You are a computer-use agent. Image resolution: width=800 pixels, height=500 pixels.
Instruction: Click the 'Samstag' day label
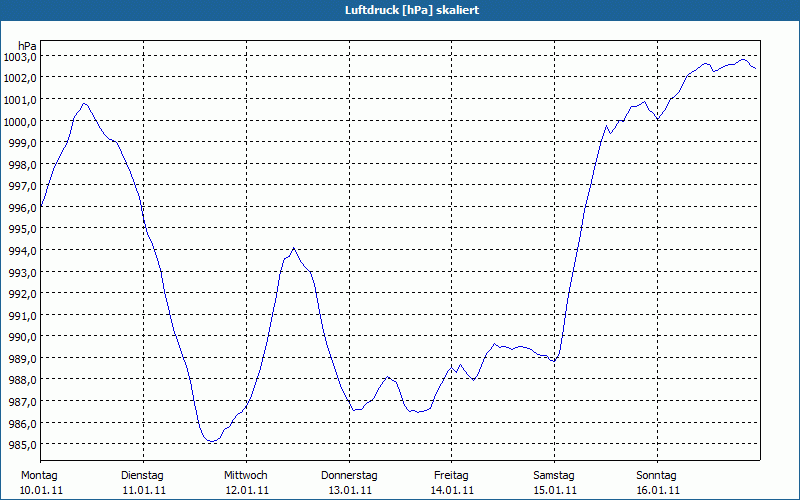coord(554,476)
